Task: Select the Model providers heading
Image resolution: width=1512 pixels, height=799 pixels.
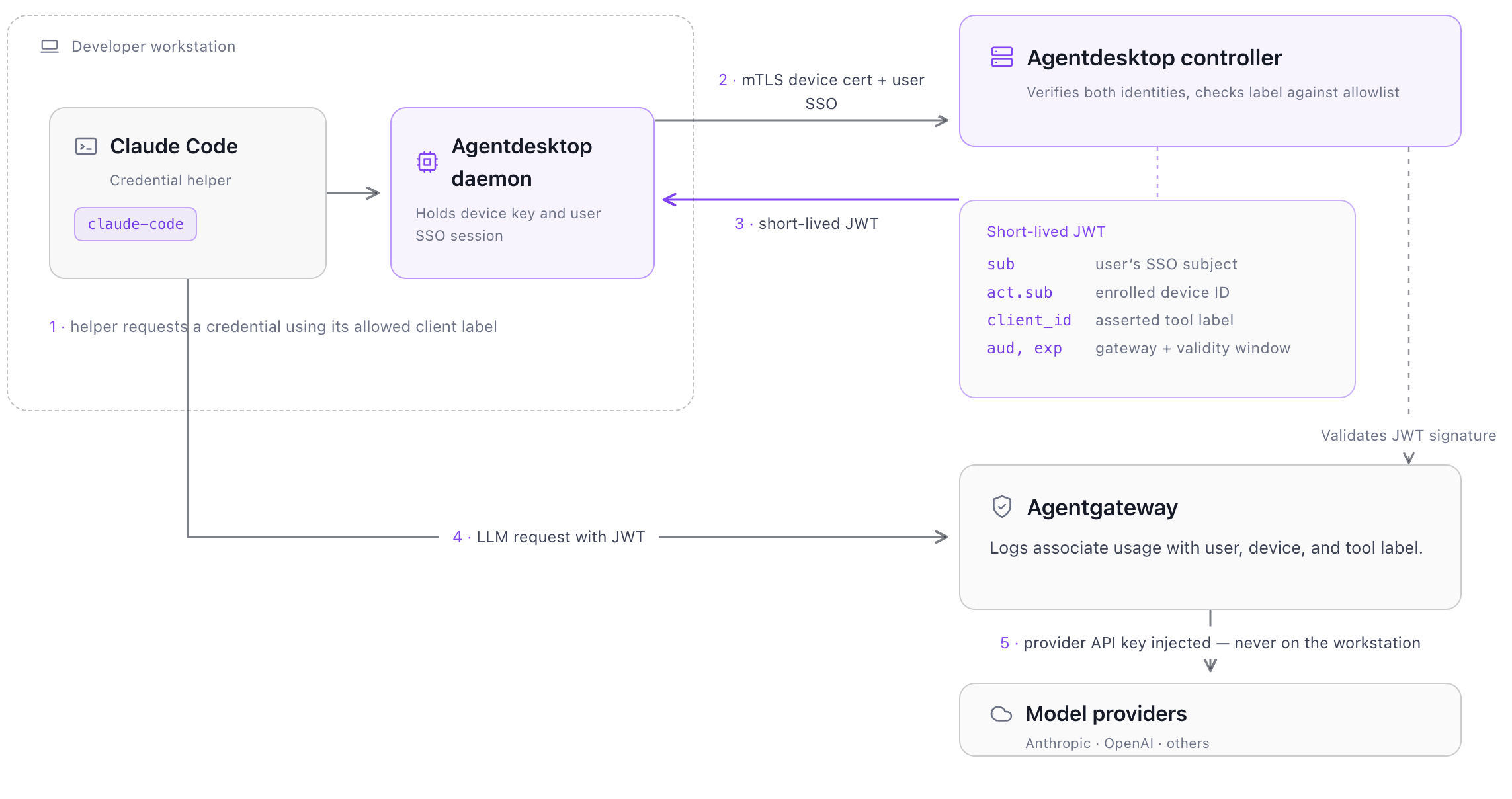Action: (1107, 714)
